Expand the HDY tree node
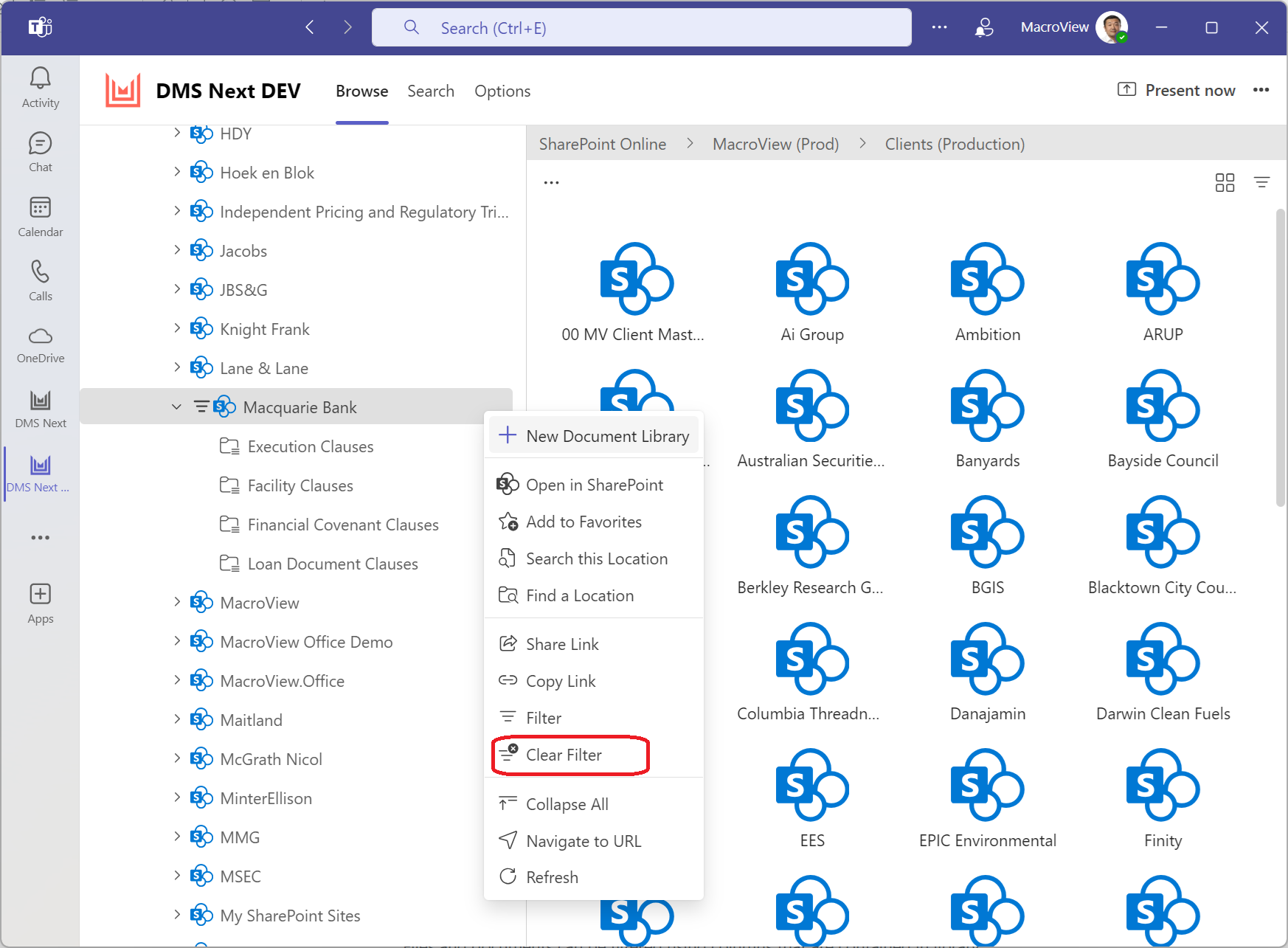Viewport: 1288px width, 948px height. click(x=177, y=133)
